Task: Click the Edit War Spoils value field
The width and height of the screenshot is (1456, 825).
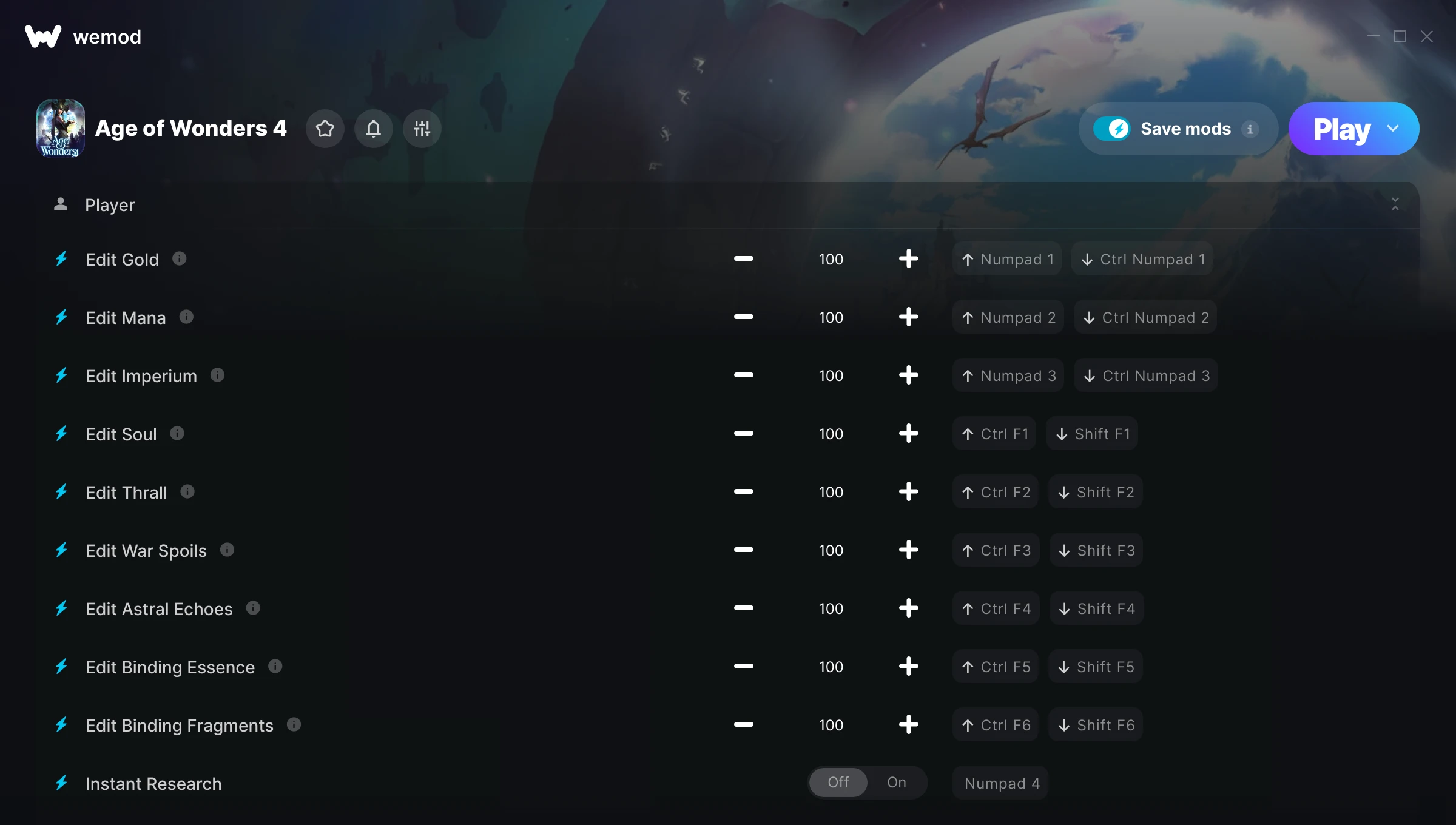Action: tap(831, 550)
